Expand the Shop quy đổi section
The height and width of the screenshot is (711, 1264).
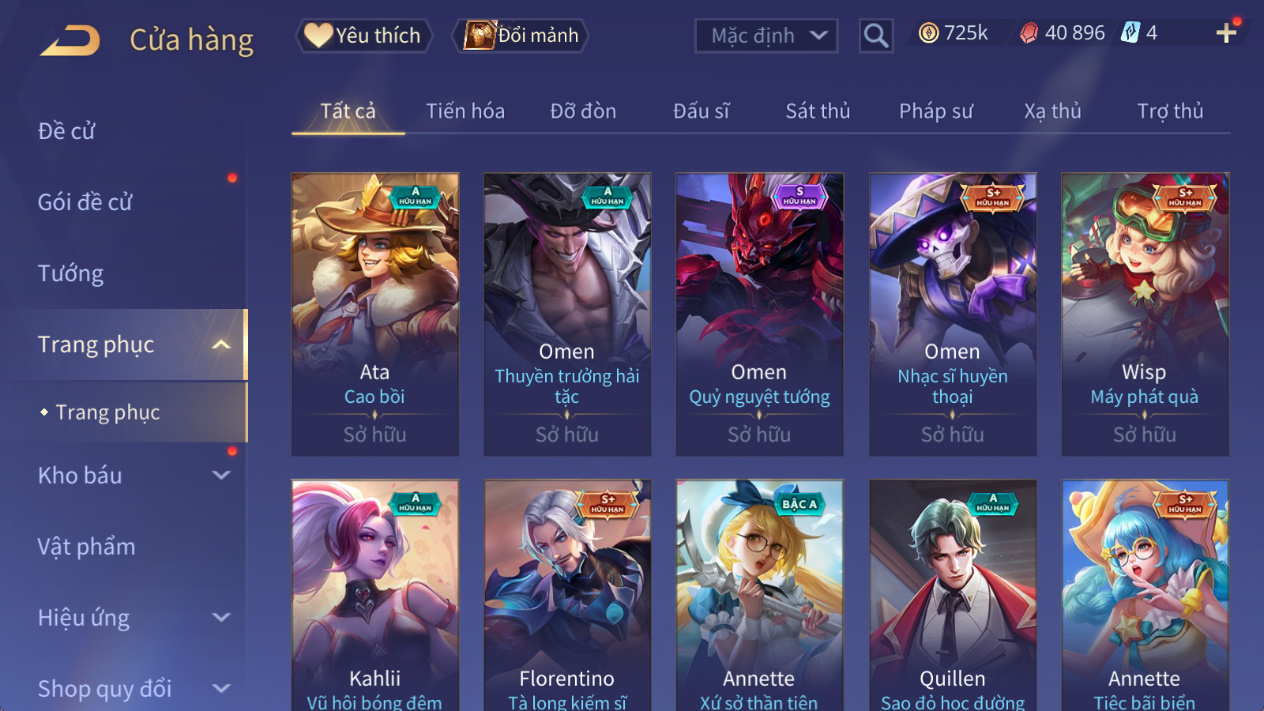coord(221,689)
